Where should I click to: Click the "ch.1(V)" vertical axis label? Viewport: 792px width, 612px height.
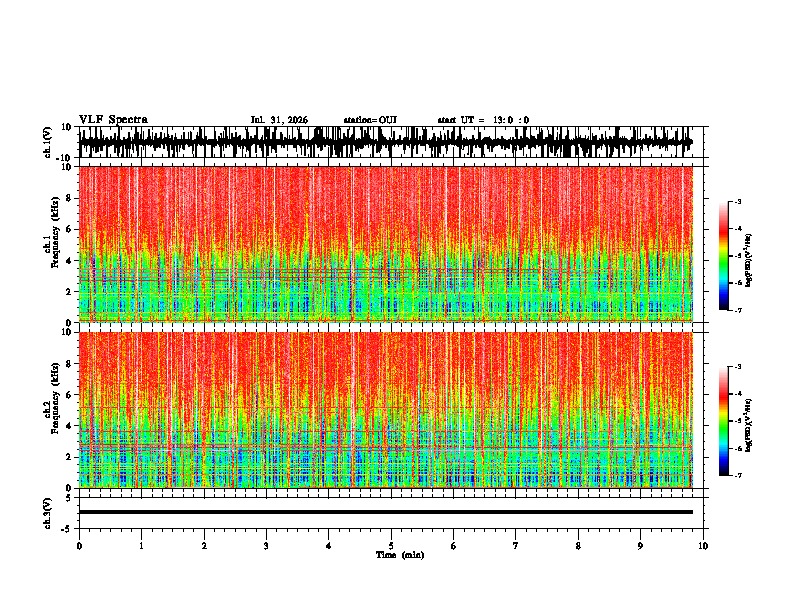coord(48,142)
